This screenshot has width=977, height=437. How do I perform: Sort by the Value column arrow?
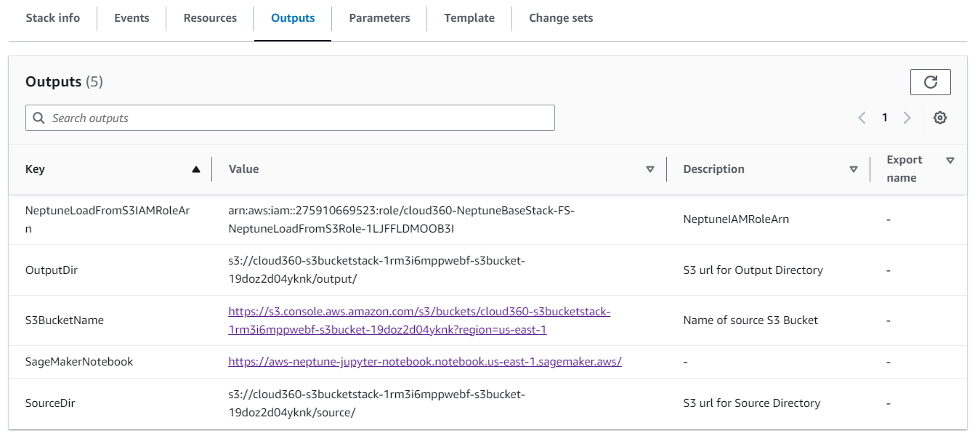(650, 169)
